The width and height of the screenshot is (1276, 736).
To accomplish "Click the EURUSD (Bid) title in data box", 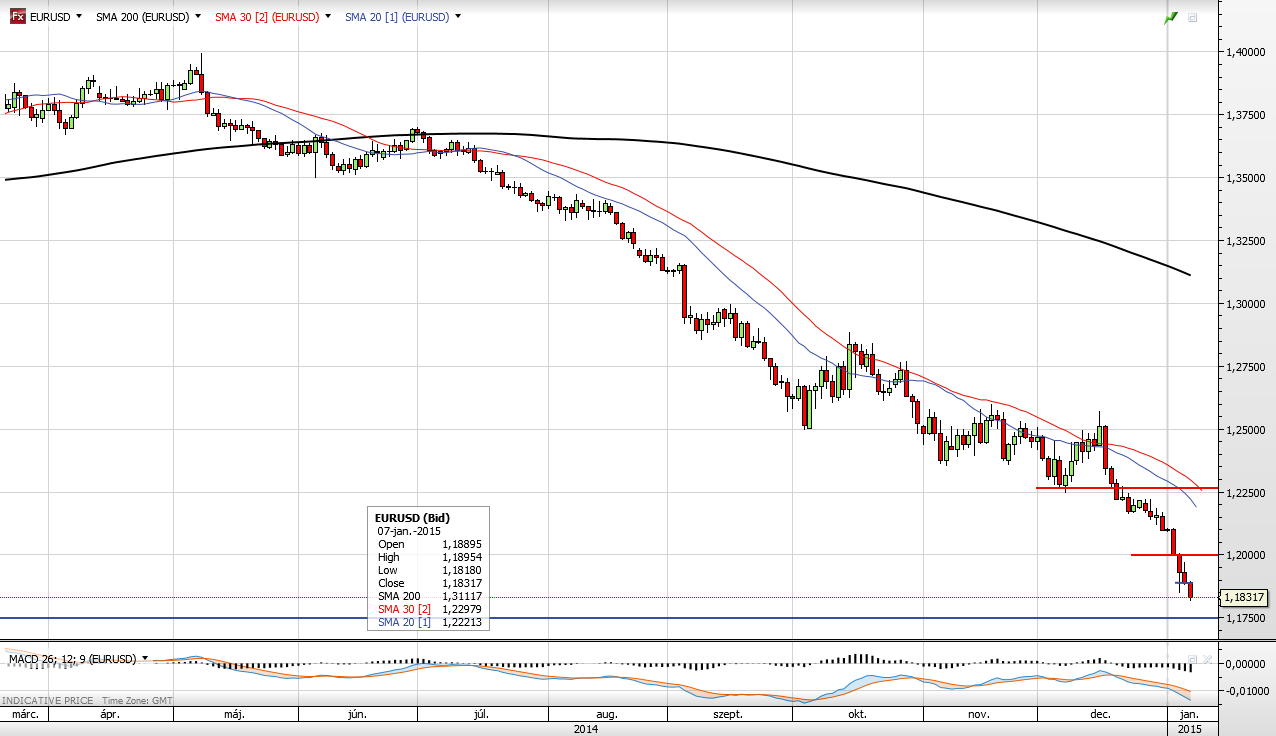I will pos(413,518).
